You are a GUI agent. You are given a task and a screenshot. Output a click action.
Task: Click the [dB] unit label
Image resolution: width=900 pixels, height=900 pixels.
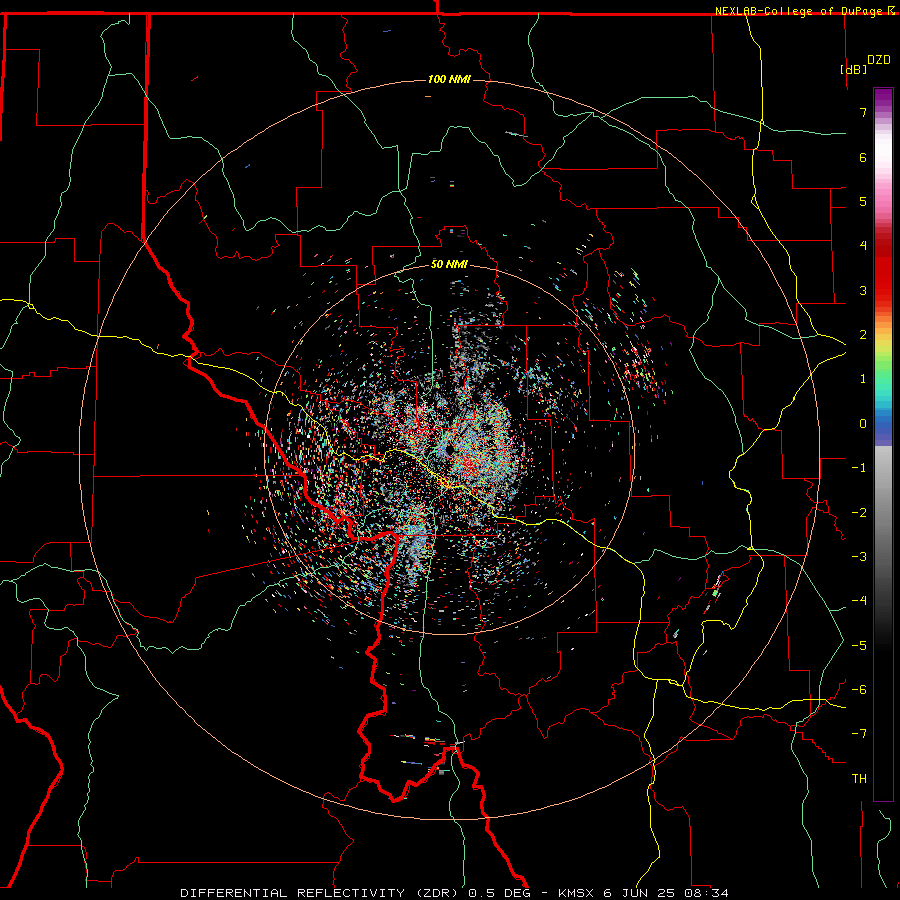(x=853, y=69)
